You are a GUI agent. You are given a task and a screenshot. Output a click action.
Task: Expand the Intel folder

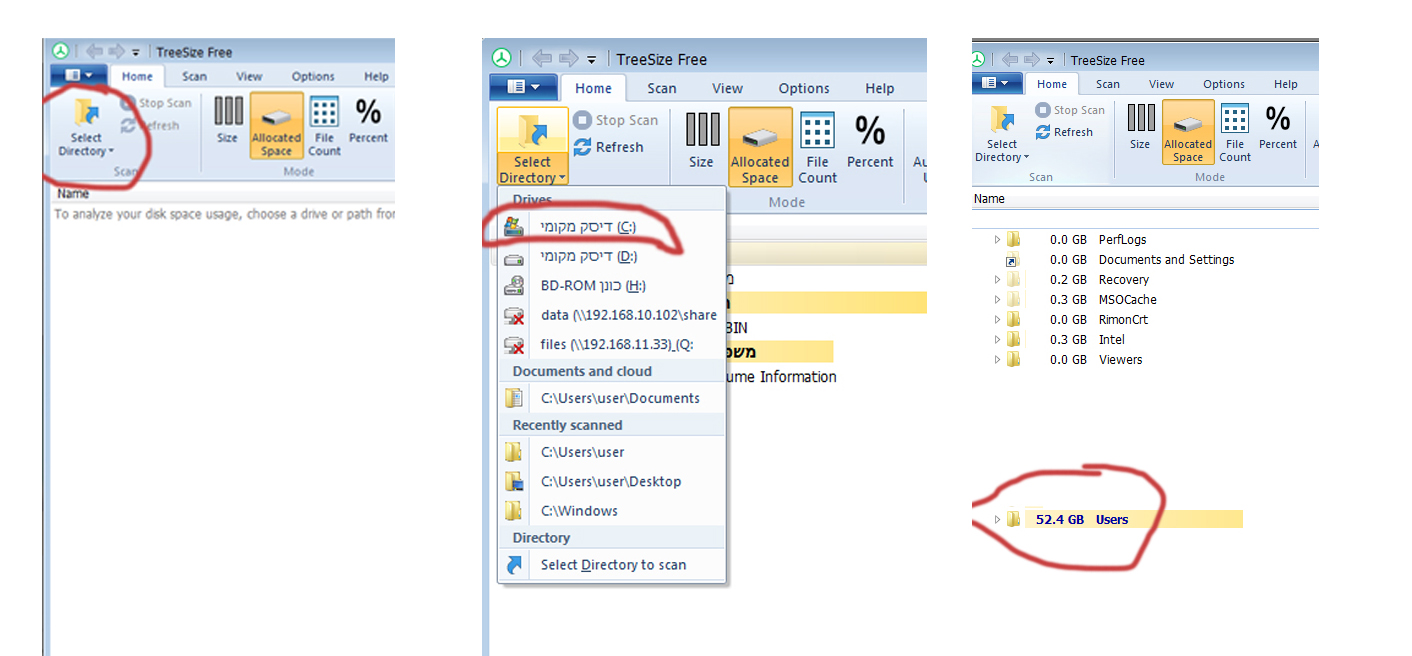coord(997,340)
